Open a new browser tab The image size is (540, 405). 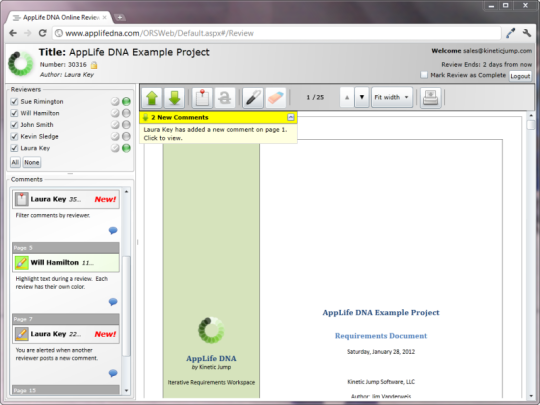(120, 18)
